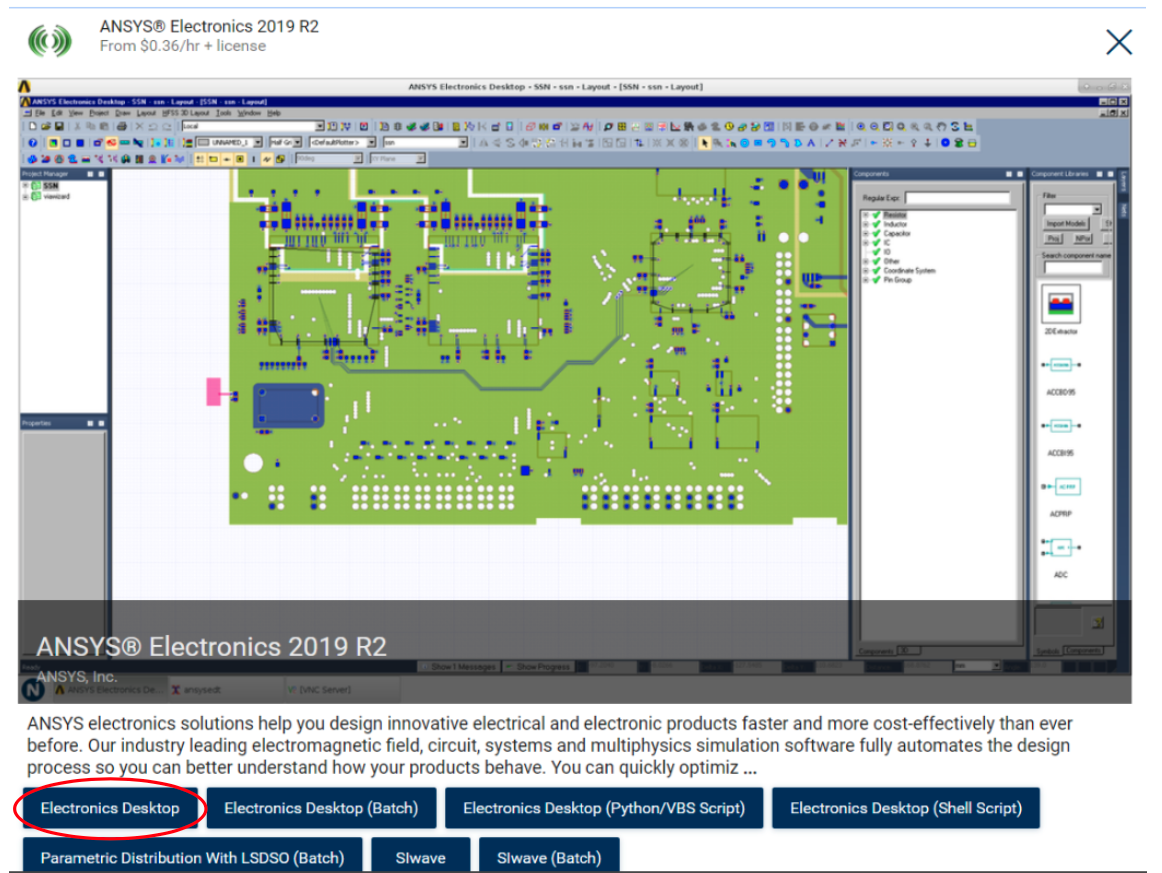Select the arrow pointer selection tool
The height and width of the screenshot is (873, 1162).
coord(704,143)
